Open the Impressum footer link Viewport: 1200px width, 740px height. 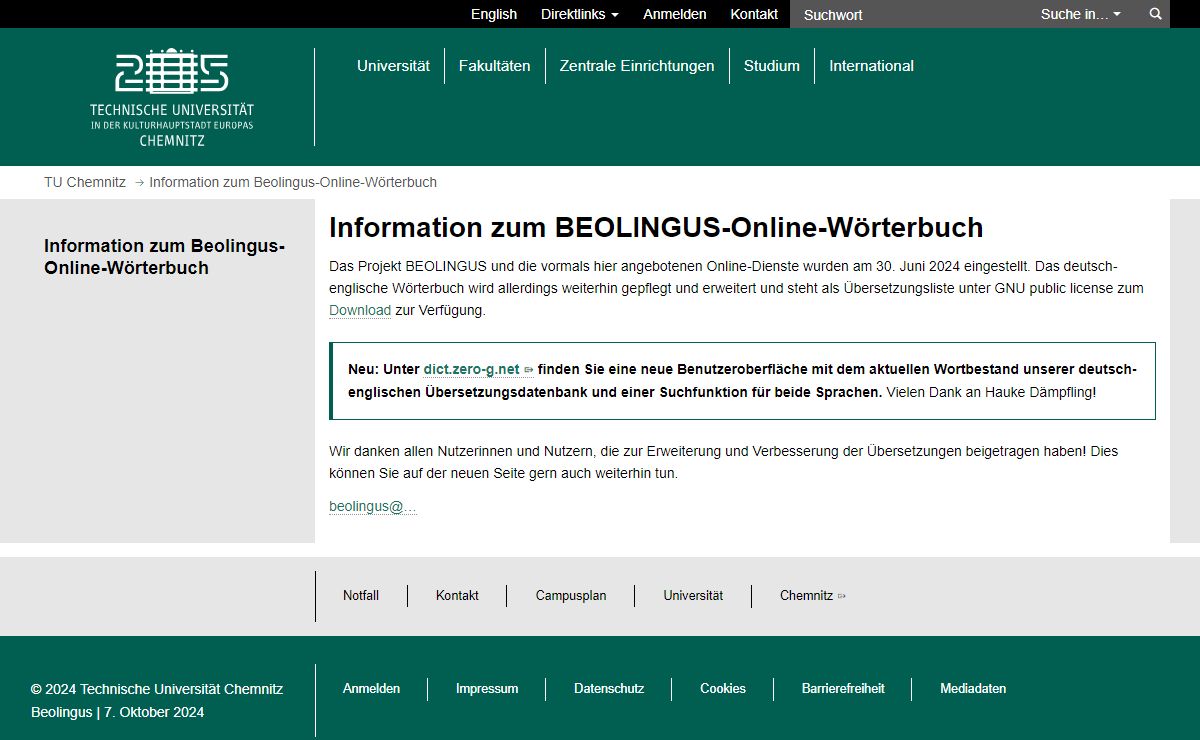487,689
